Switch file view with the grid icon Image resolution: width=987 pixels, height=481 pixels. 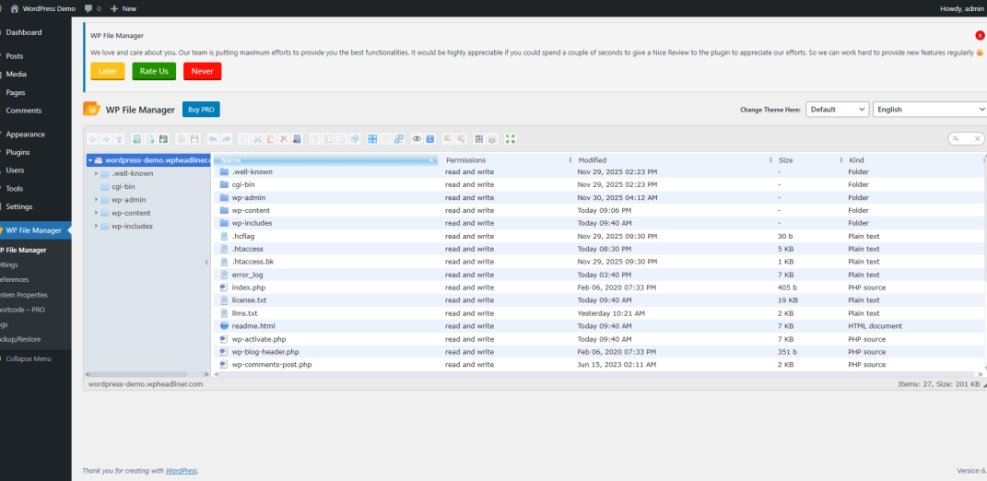479,139
